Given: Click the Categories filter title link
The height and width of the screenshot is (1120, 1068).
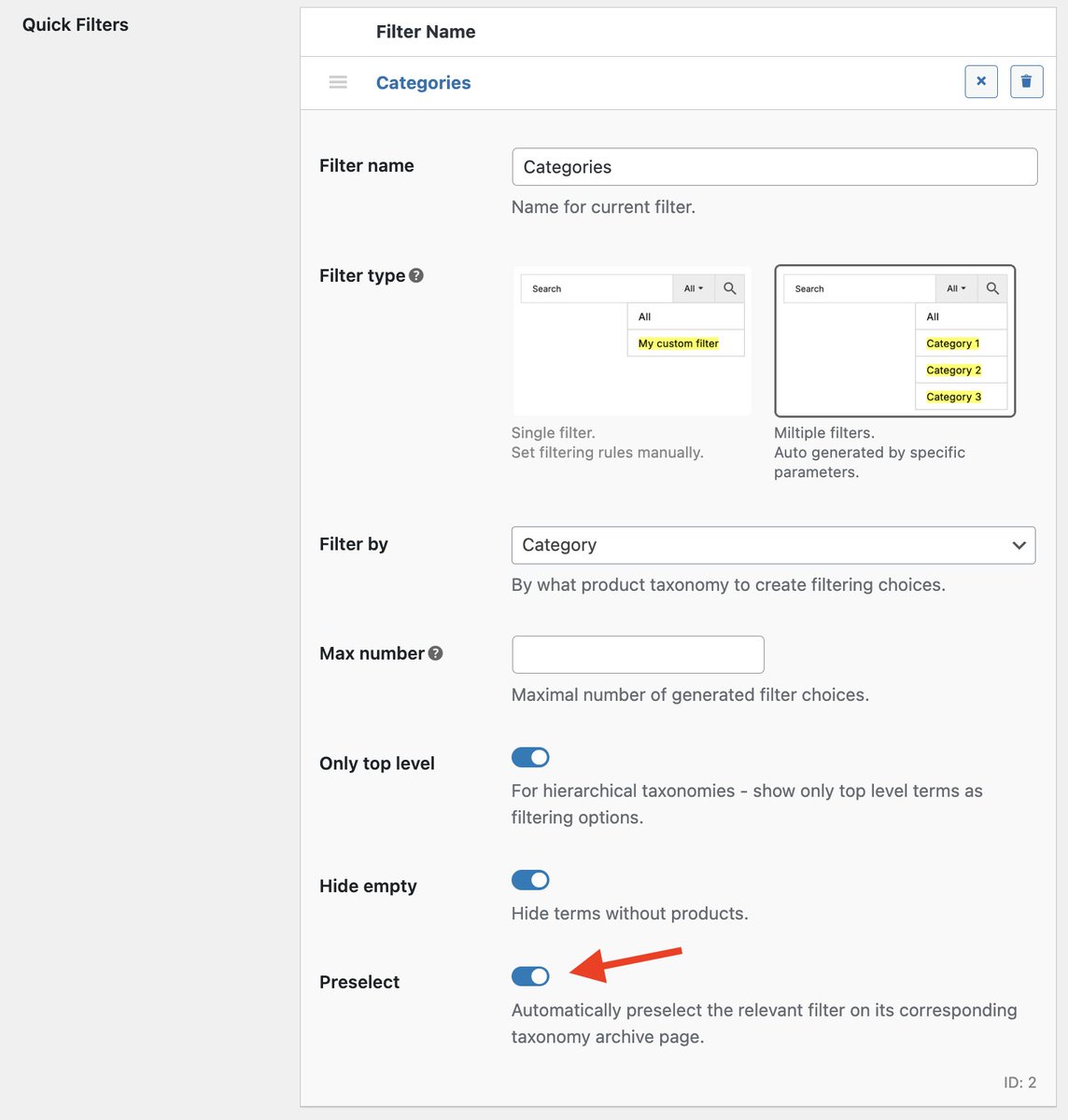Looking at the screenshot, I should 423,82.
